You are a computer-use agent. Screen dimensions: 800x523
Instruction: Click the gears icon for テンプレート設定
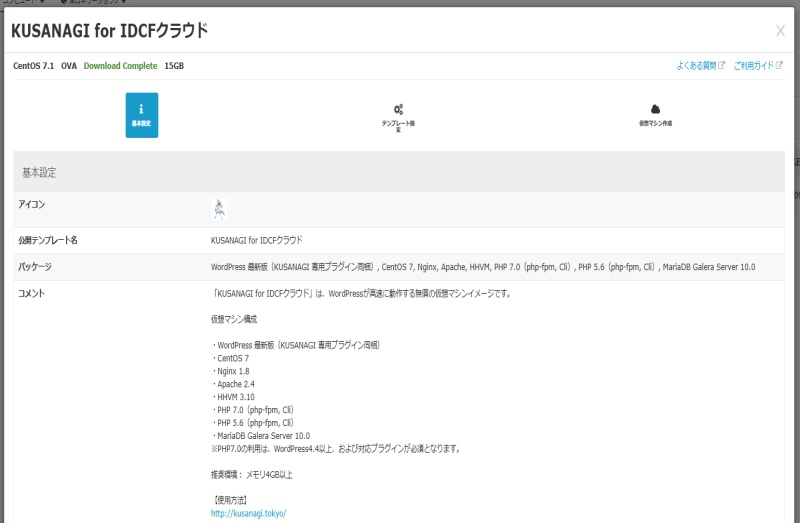pos(398,109)
